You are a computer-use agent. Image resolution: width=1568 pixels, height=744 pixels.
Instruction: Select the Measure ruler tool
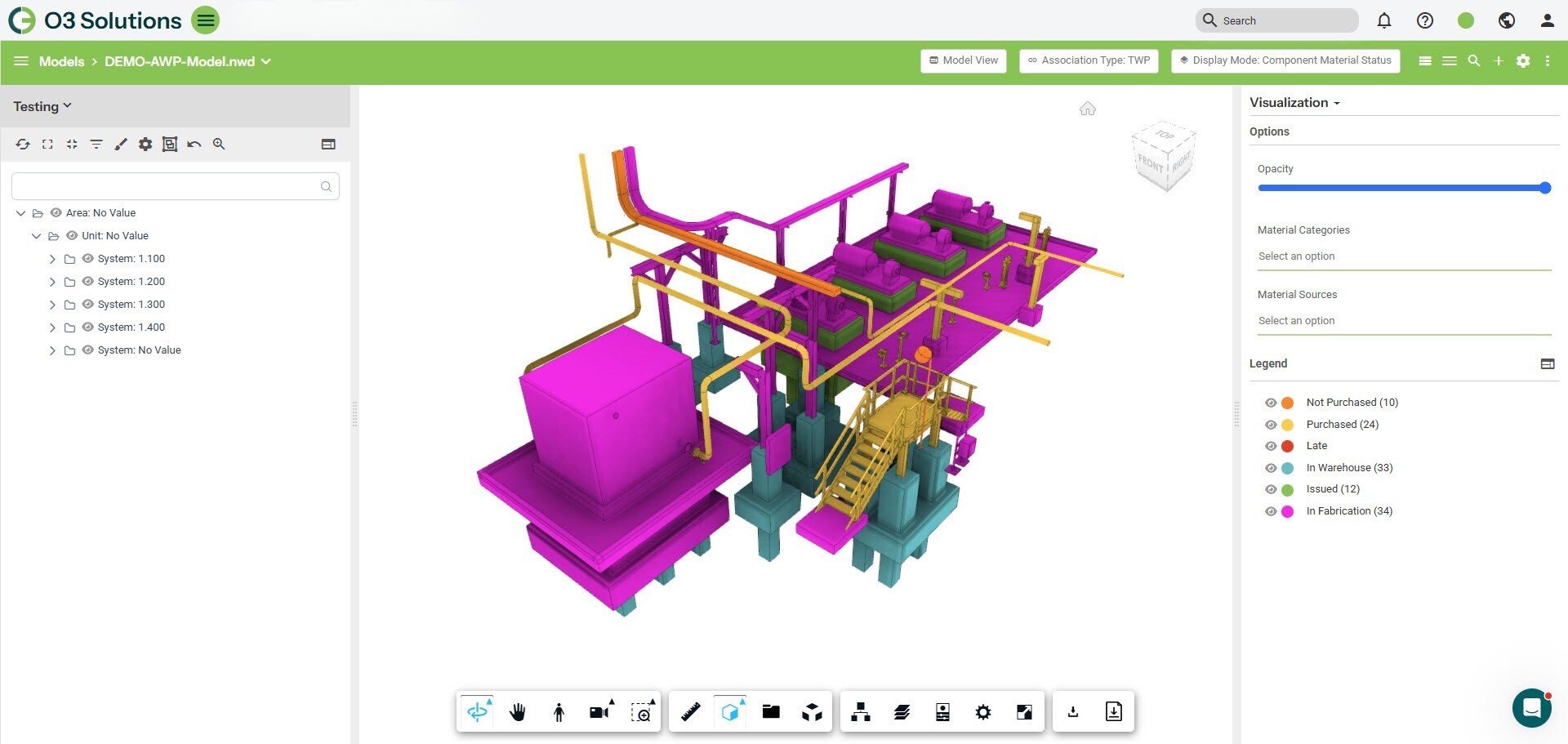690,712
